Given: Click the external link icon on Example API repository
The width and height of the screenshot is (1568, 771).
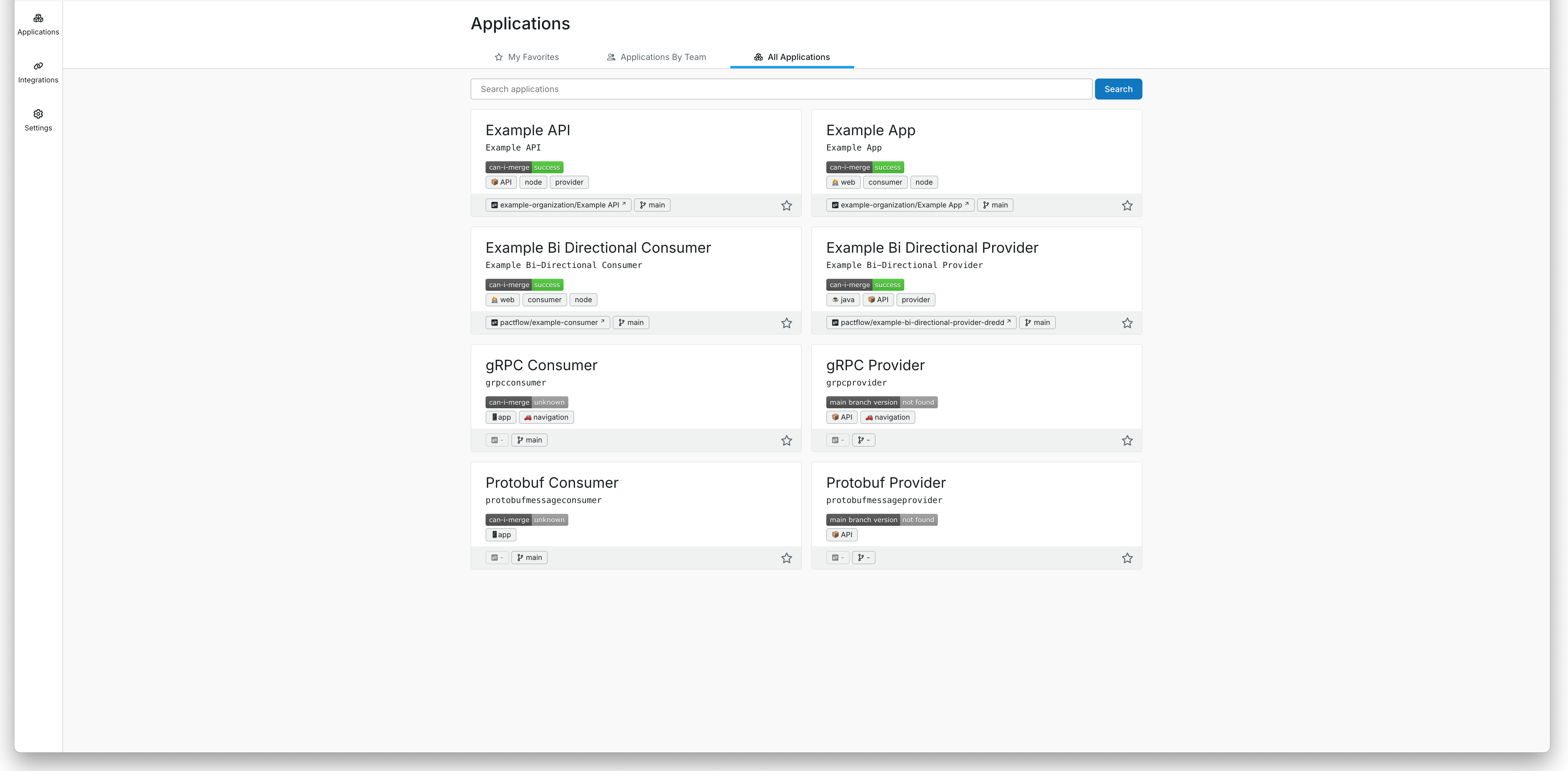Looking at the screenshot, I should (624, 204).
